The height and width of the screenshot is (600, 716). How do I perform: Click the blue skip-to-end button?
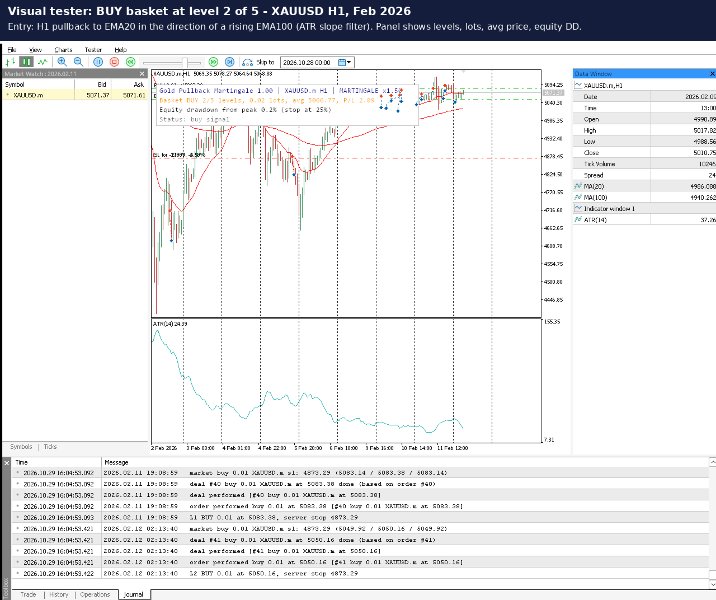click(230, 62)
